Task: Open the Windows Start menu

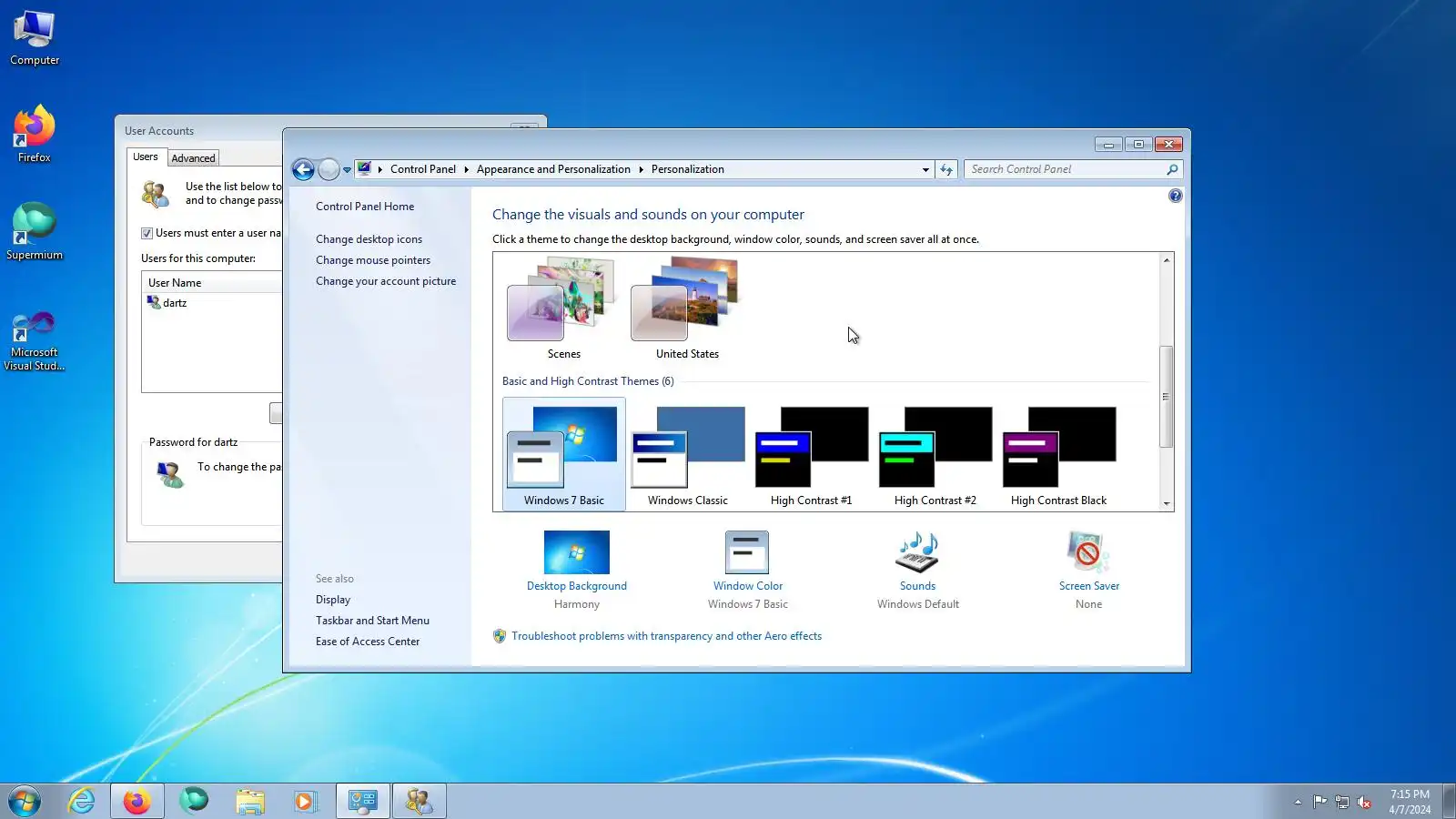Action: coord(25,801)
